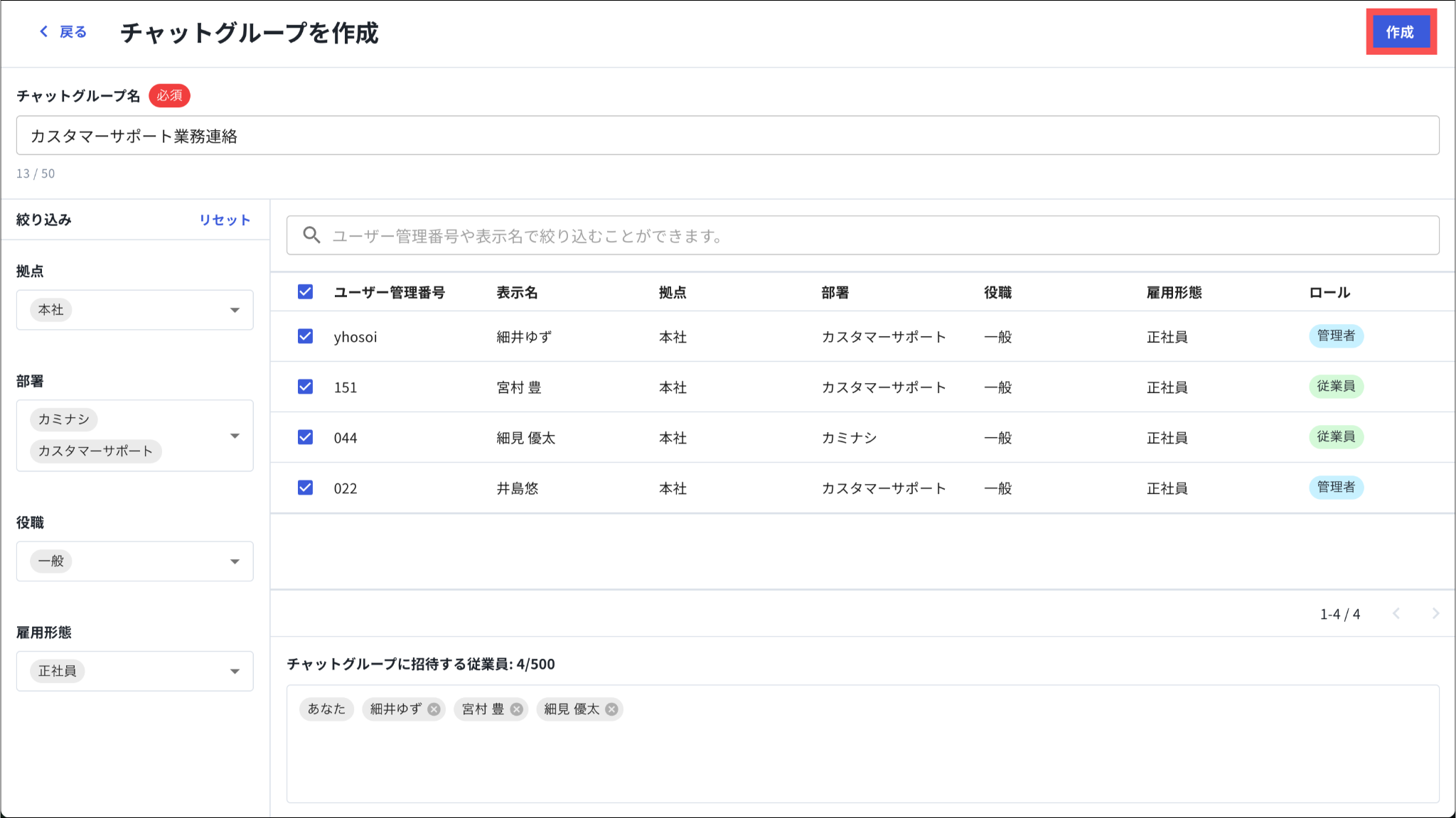
Task: Expand the 部署 filter dropdown
Action: pos(235,436)
